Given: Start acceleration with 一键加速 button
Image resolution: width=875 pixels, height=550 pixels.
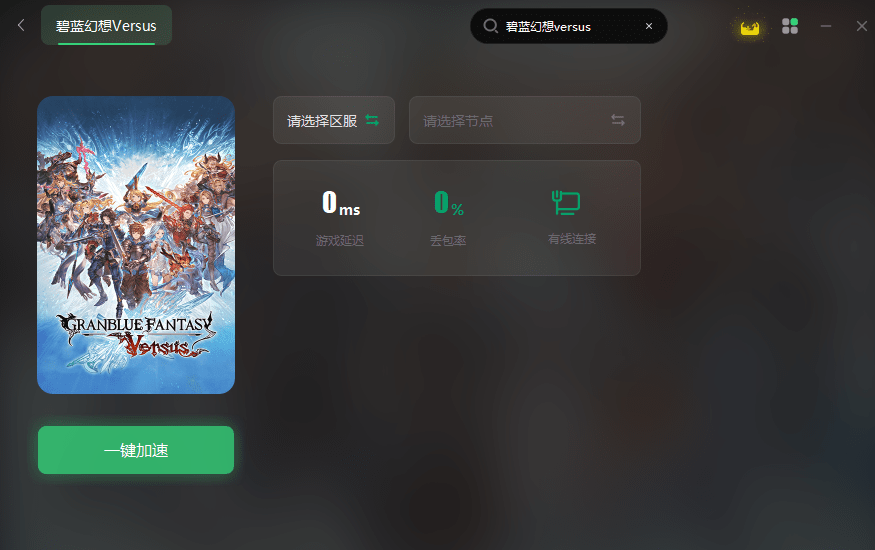Looking at the screenshot, I should point(136,450).
